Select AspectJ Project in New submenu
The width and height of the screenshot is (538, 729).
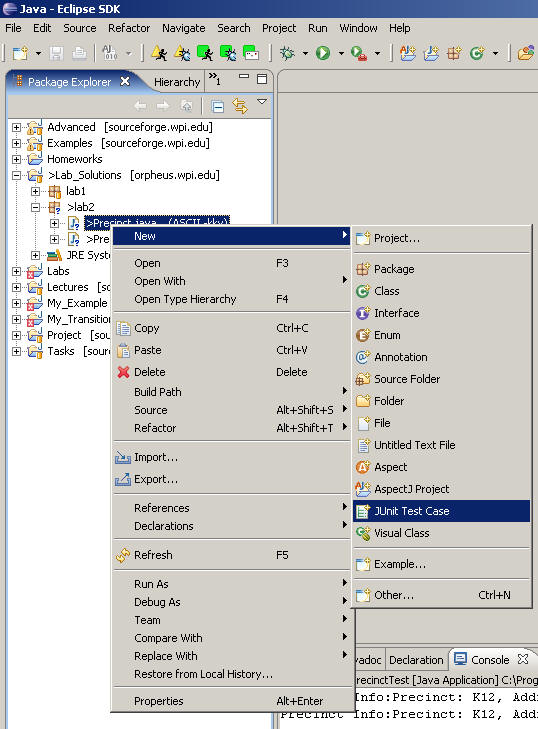[x=441, y=489]
